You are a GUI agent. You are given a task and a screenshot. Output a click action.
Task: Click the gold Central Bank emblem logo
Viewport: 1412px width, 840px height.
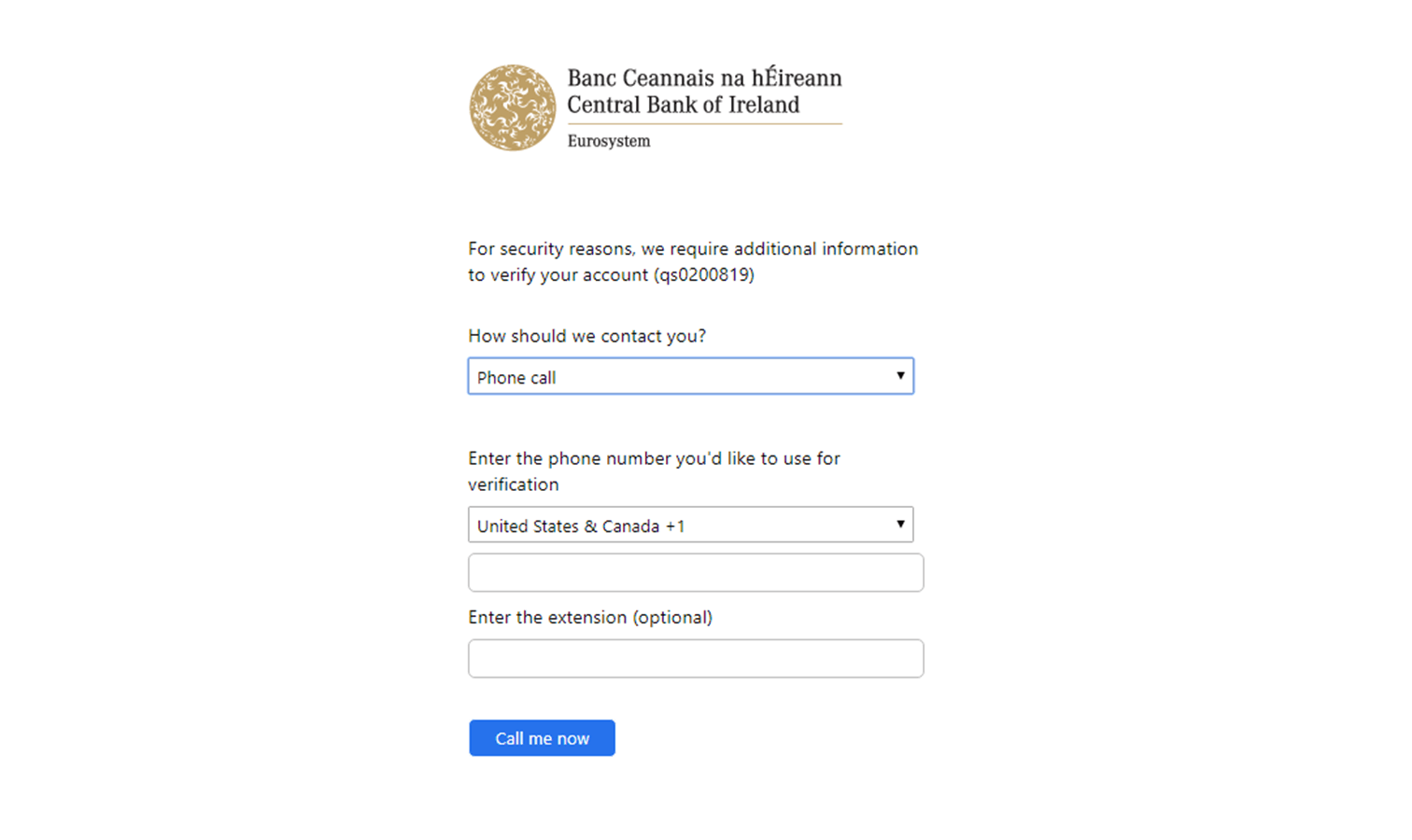(512, 107)
